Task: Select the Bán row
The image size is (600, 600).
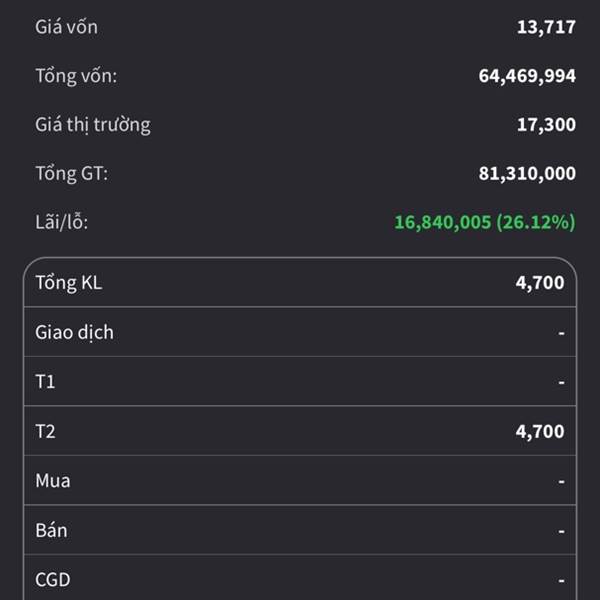Action: pyautogui.click(x=300, y=530)
